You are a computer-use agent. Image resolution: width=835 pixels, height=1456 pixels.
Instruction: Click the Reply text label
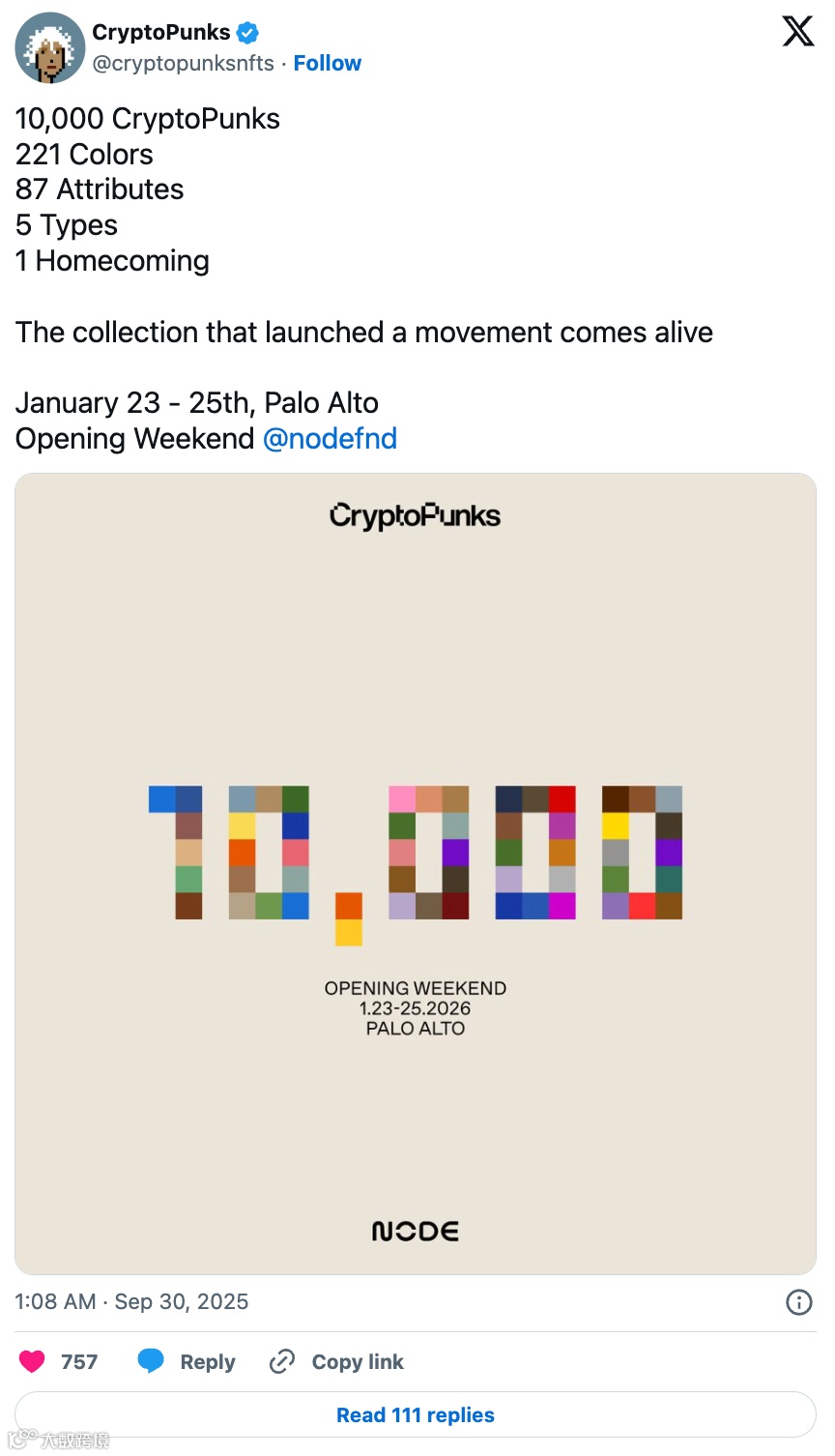click(208, 1361)
